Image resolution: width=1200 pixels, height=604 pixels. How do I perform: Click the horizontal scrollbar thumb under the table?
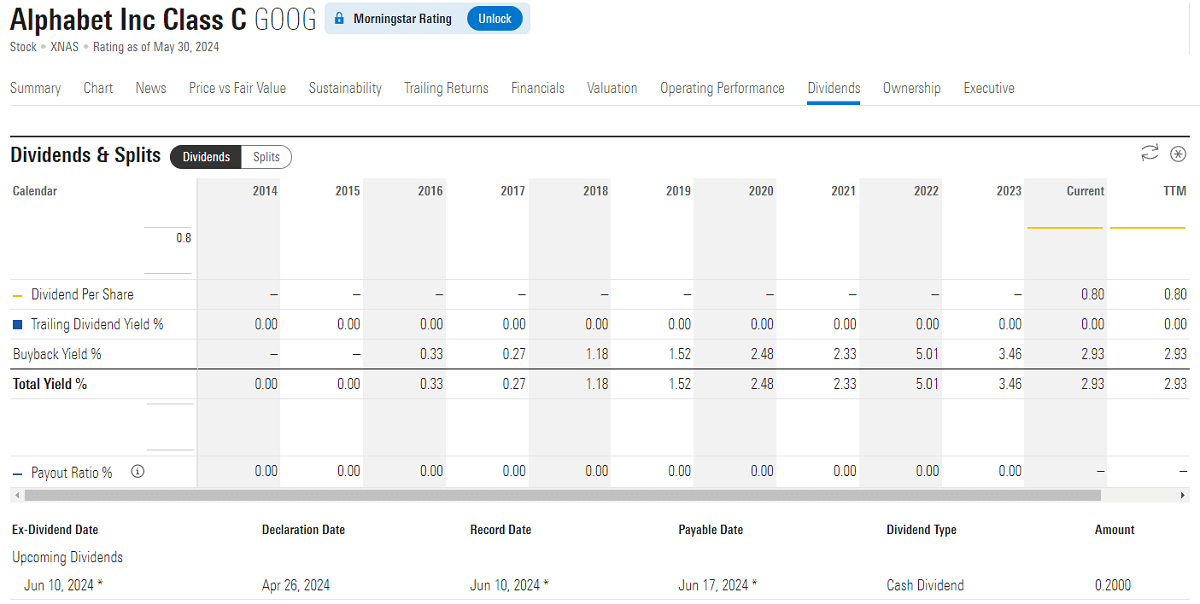click(562, 495)
